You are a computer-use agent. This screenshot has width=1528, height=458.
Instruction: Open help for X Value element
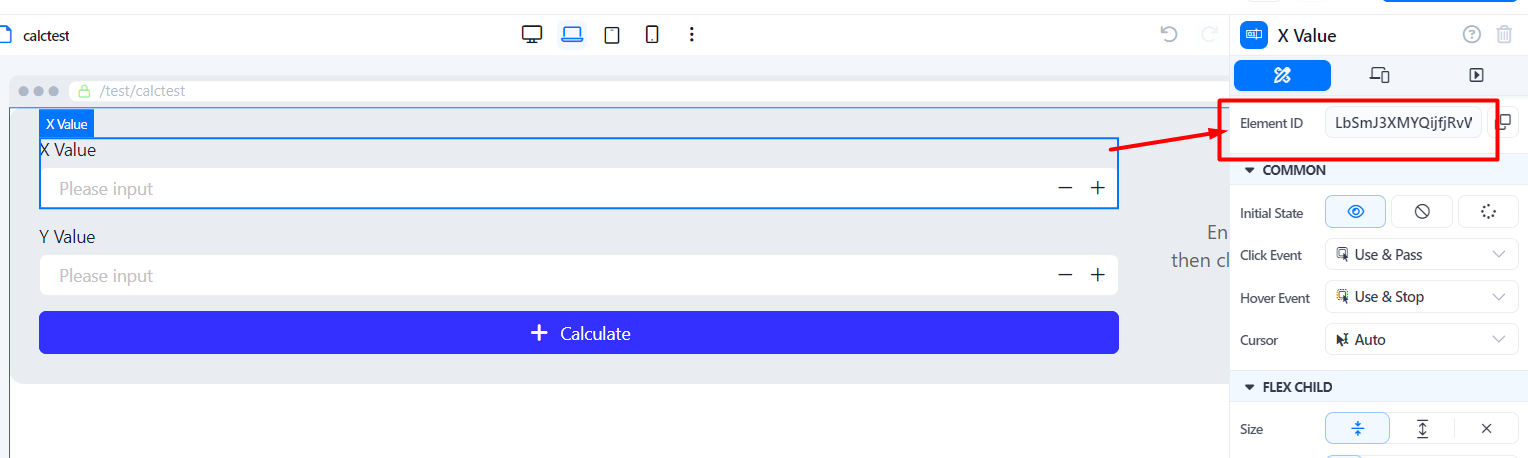[1471, 35]
